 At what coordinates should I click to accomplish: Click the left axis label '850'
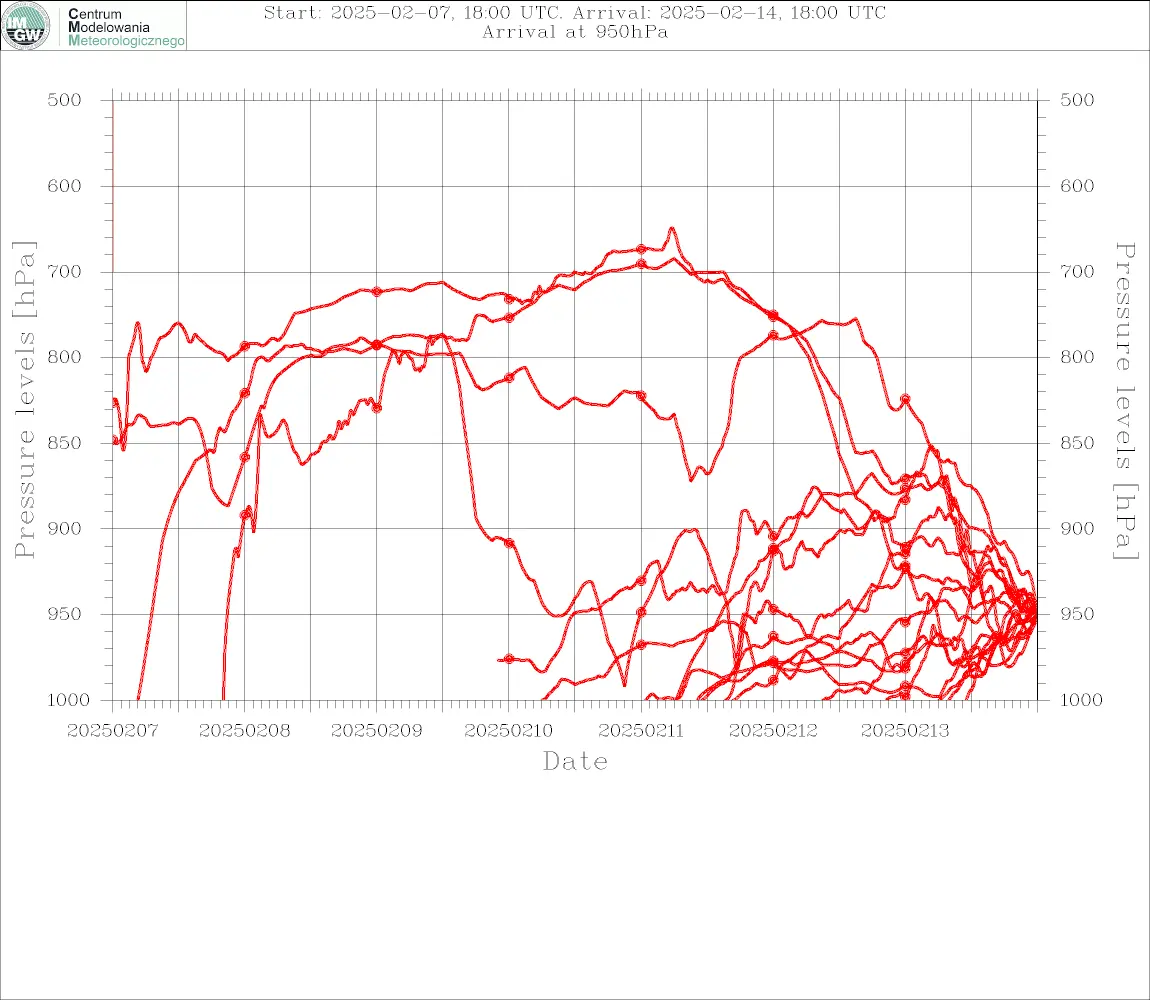pos(65,443)
